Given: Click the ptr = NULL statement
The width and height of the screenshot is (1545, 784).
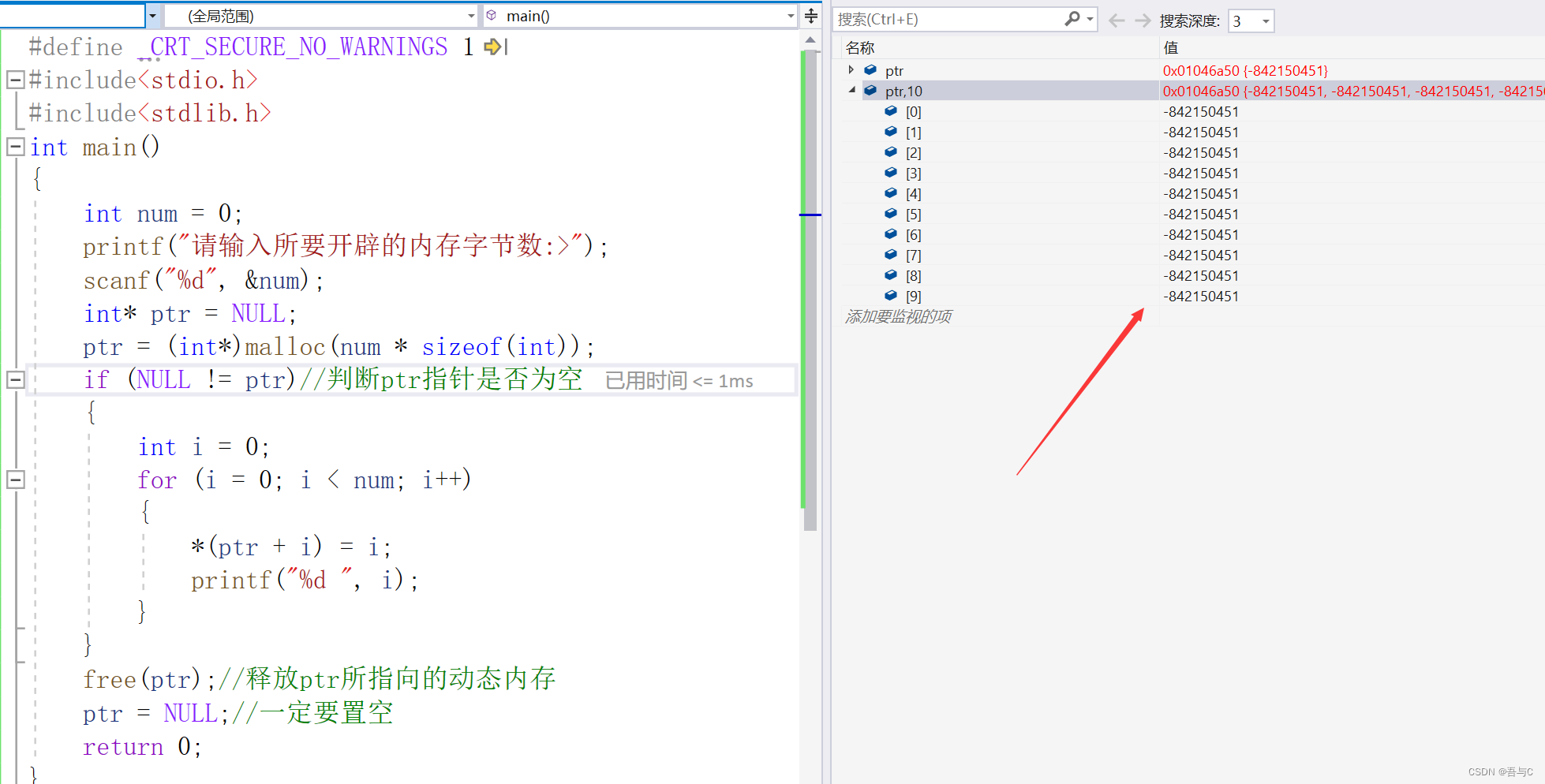Looking at the screenshot, I should click(x=155, y=713).
